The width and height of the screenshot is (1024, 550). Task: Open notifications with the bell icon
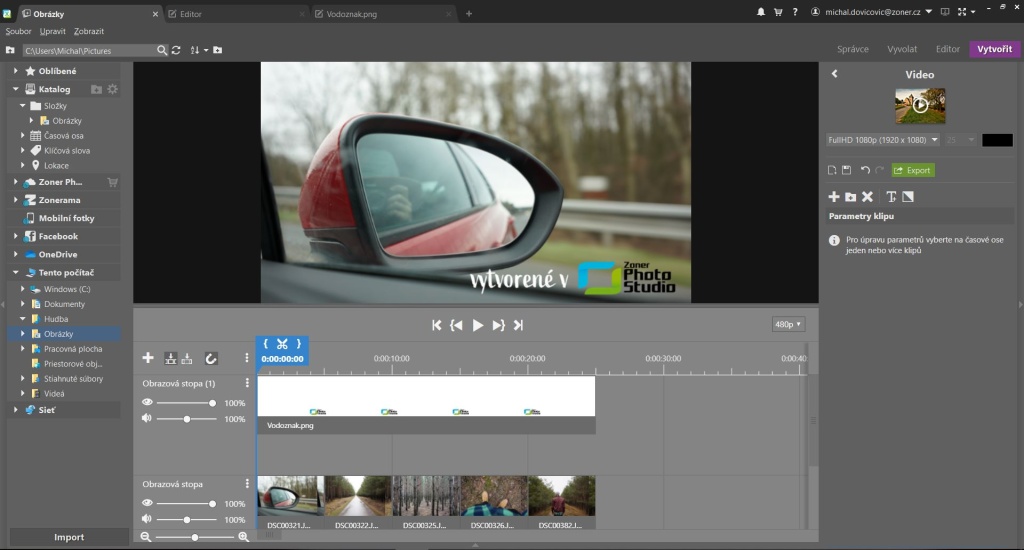[761, 12]
